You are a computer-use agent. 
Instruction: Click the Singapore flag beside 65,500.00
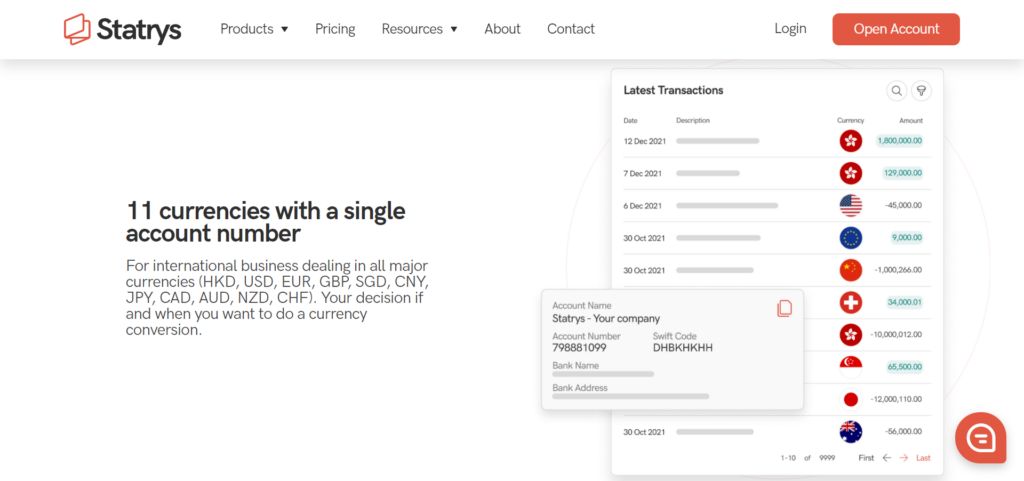[850, 367]
